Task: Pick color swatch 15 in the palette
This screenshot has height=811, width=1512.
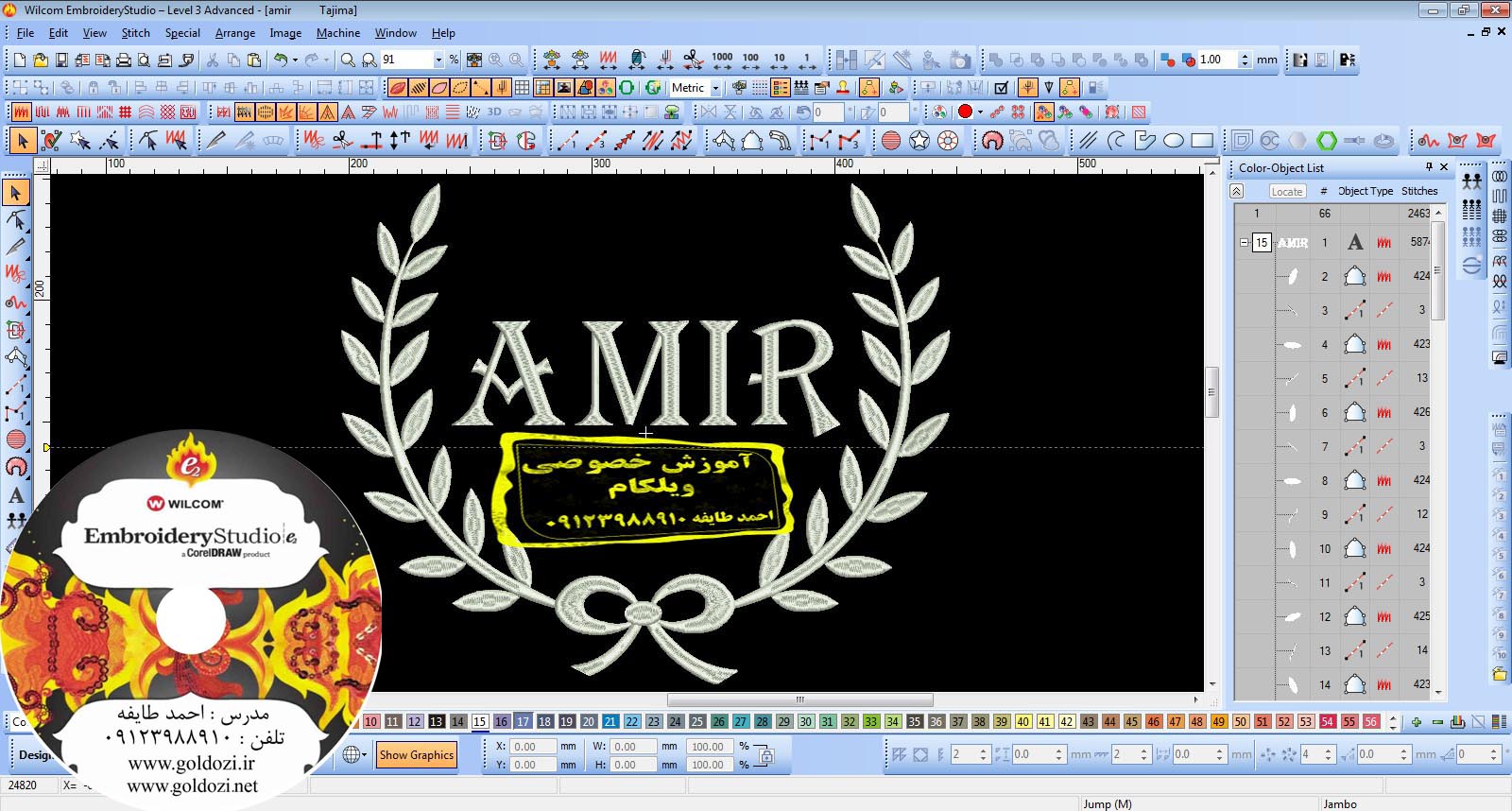Action: 479,722
